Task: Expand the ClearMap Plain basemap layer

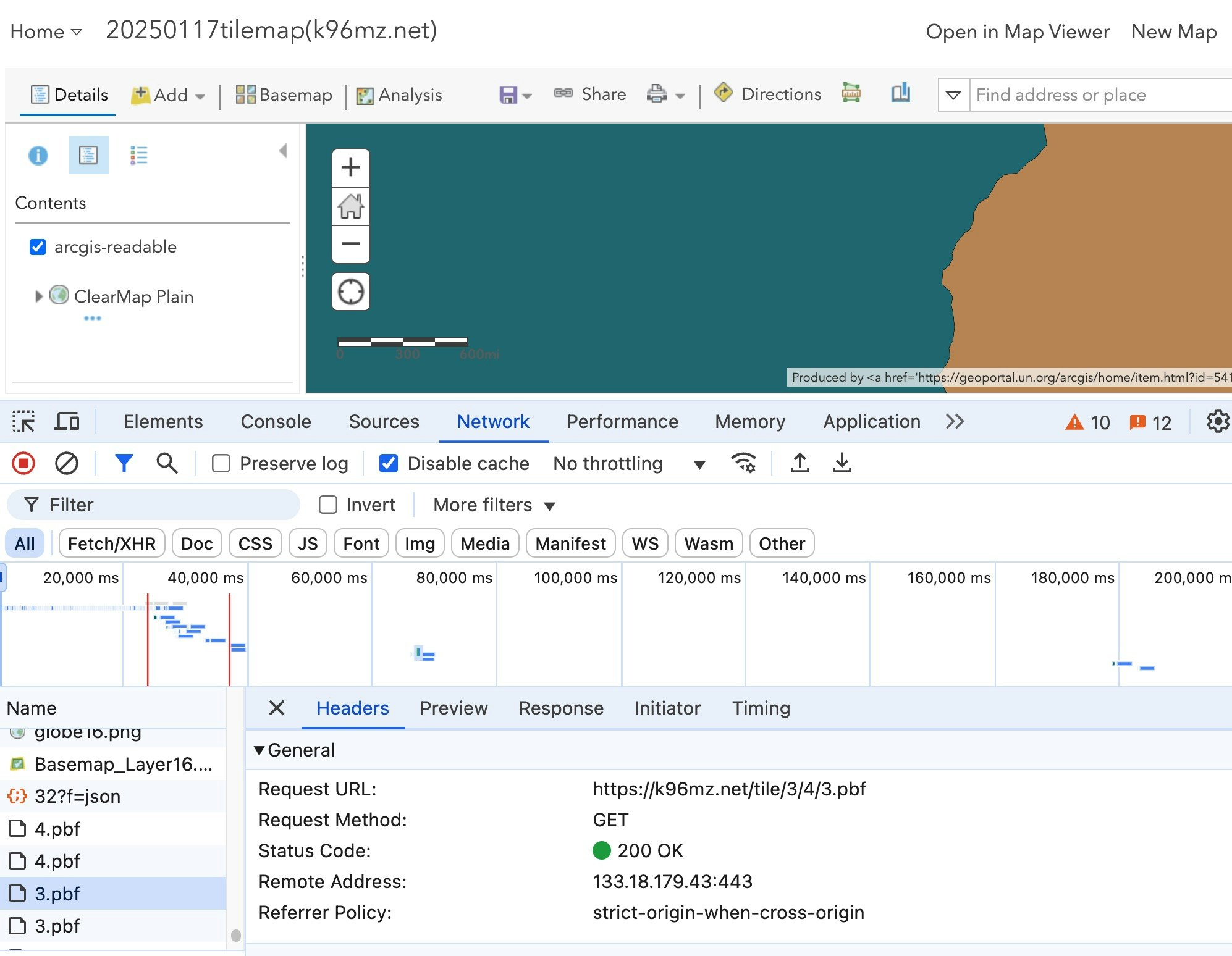Action: click(x=39, y=296)
